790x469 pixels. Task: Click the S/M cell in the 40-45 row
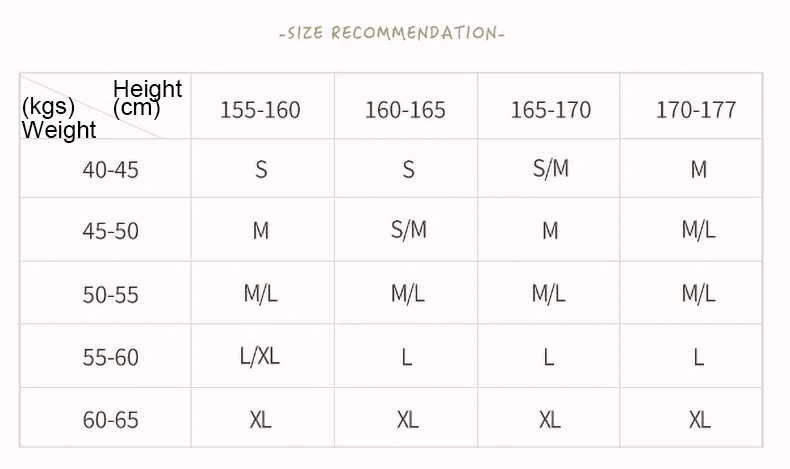(x=551, y=168)
